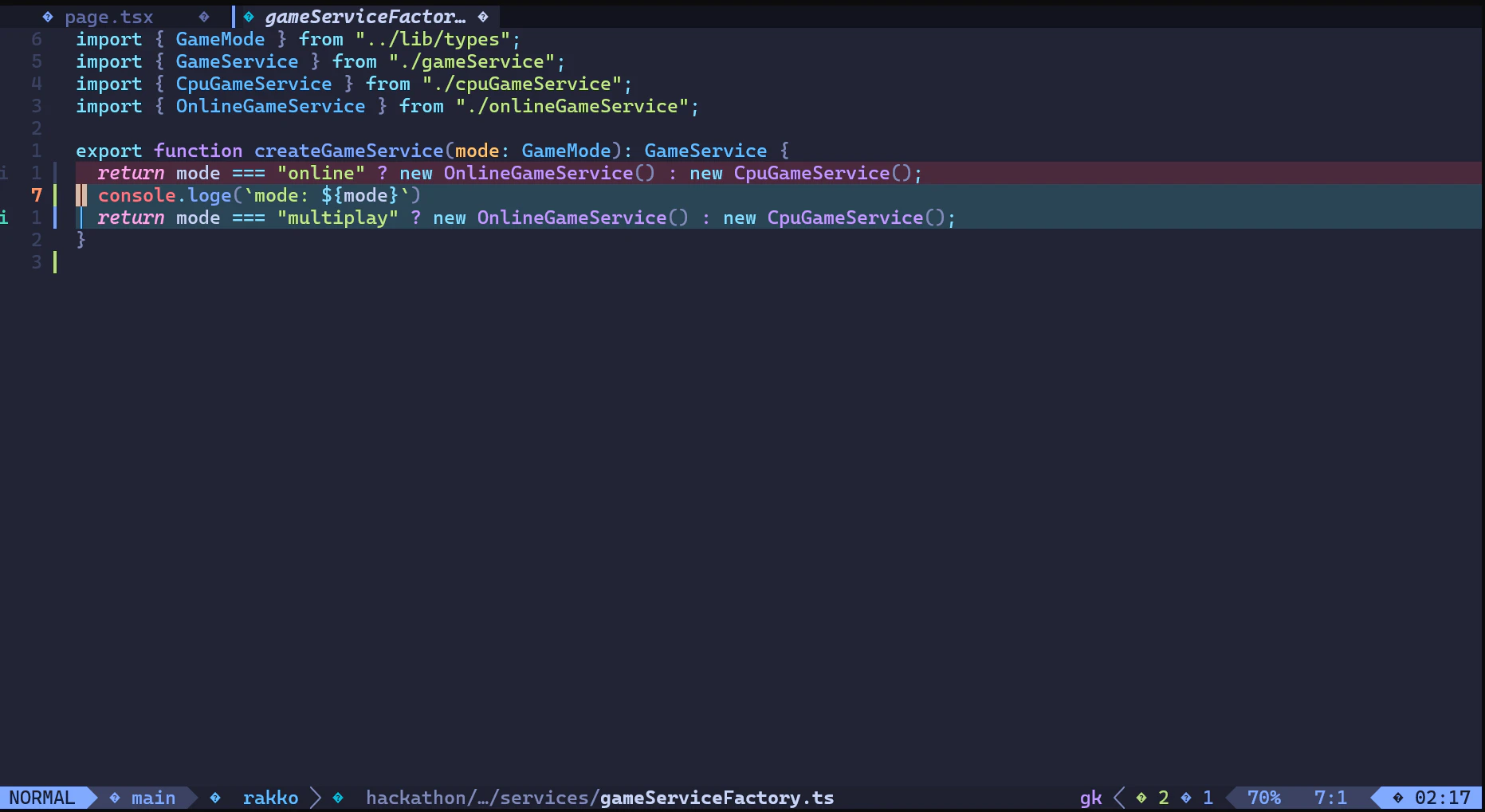Click the git branch icon before main
This screenshot has width=1485, height=812.
tap(115, 798)
